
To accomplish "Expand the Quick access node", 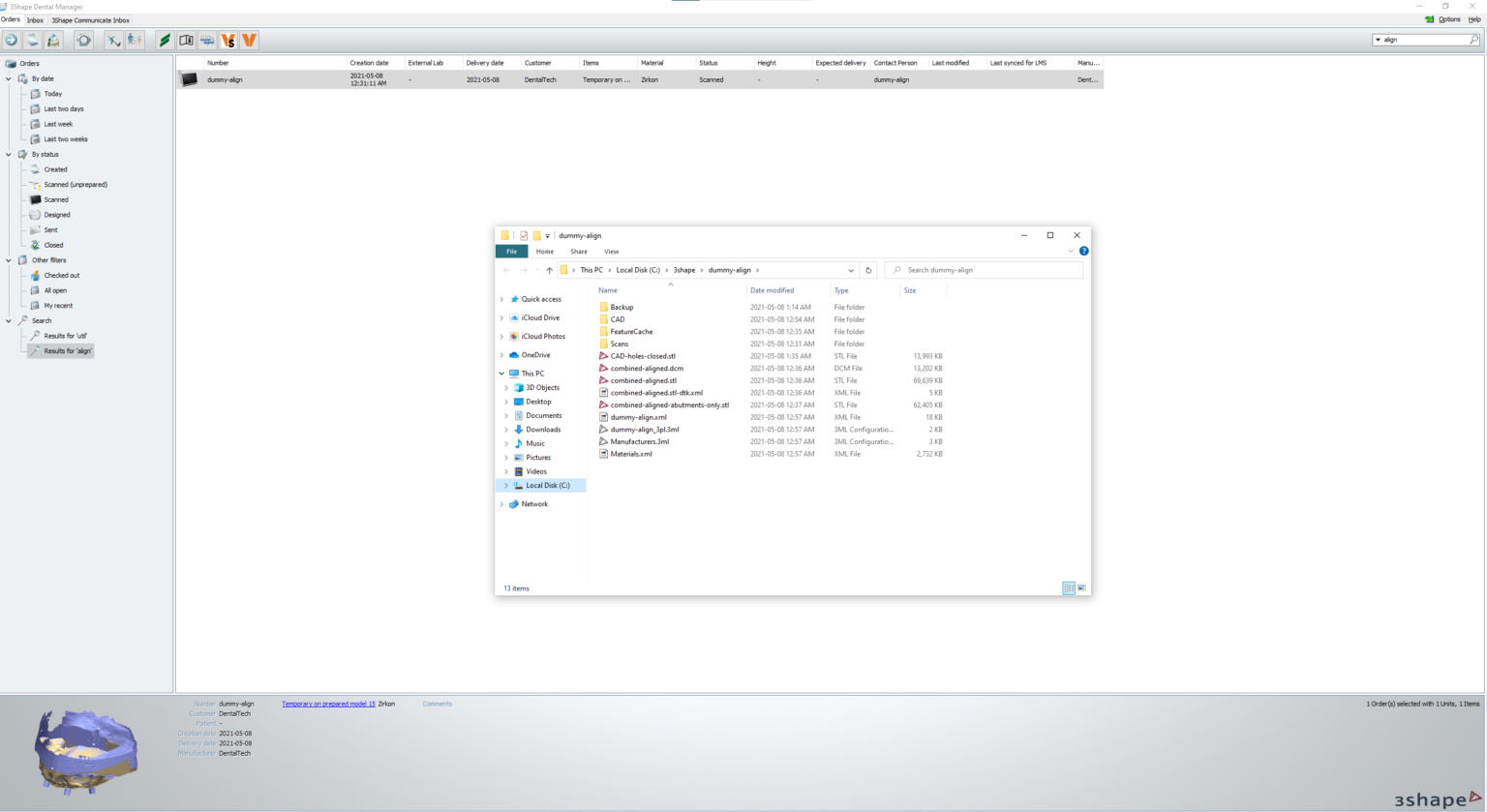I will pyautogui.click(x=501, y=299).
